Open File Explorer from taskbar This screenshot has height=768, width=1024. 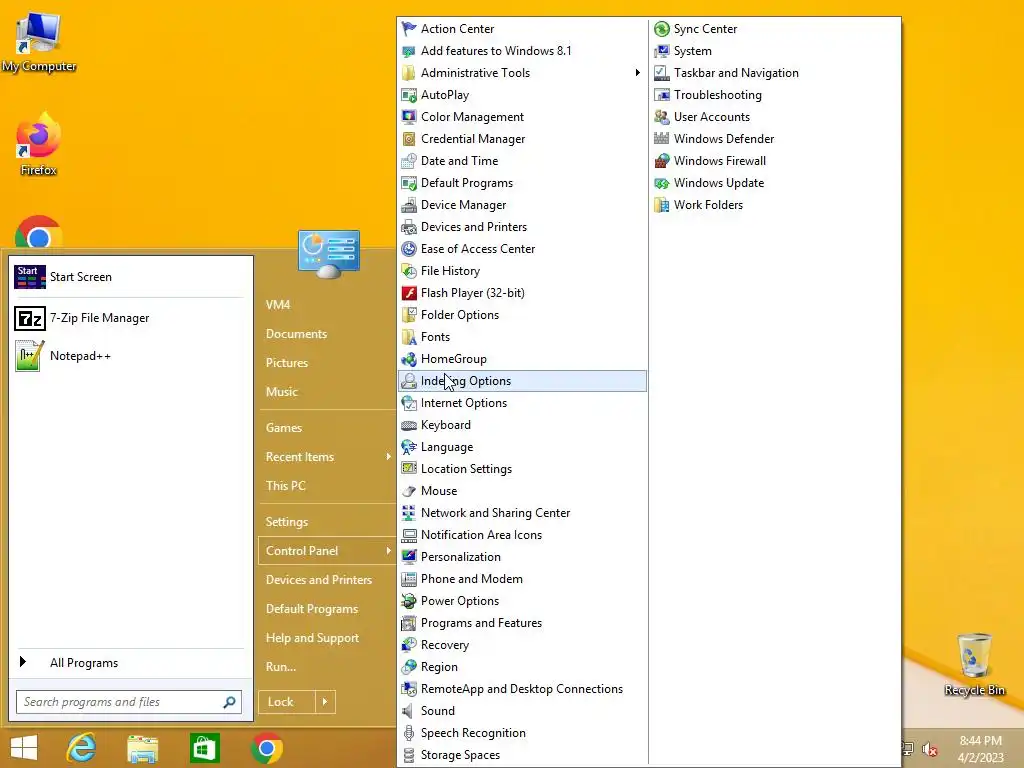(142, 749)
